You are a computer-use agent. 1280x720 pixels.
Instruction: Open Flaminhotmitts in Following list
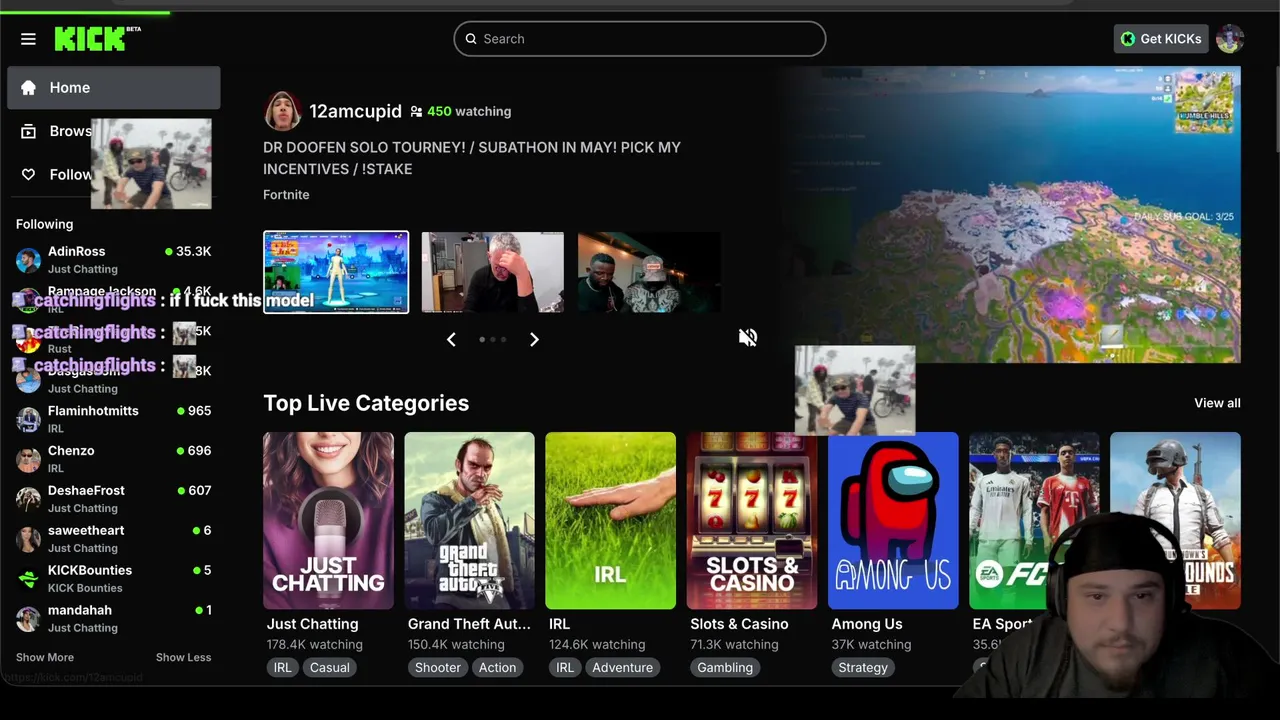114,419
